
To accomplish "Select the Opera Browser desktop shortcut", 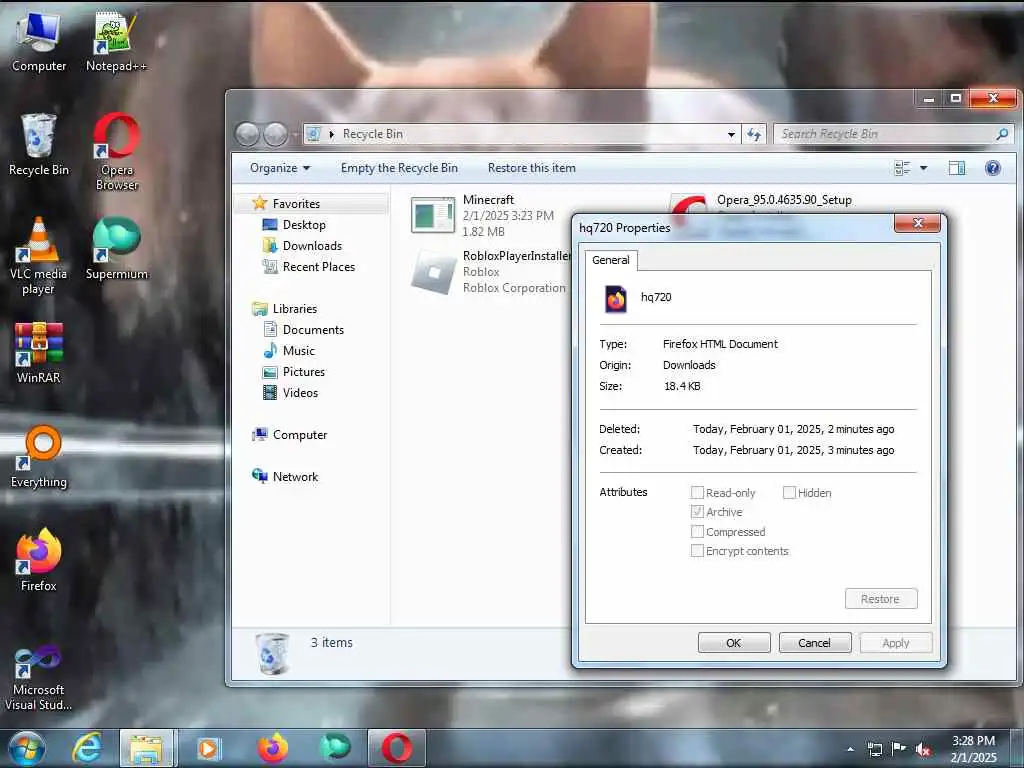I will pyautogui.click(x=116, y=152).
